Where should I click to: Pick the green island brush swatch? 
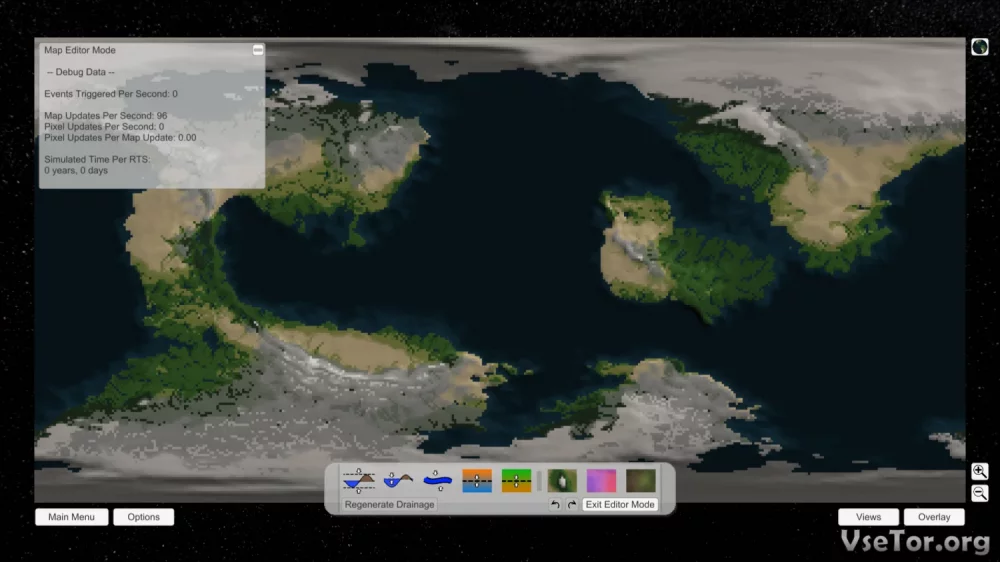(x=562, y=481)
